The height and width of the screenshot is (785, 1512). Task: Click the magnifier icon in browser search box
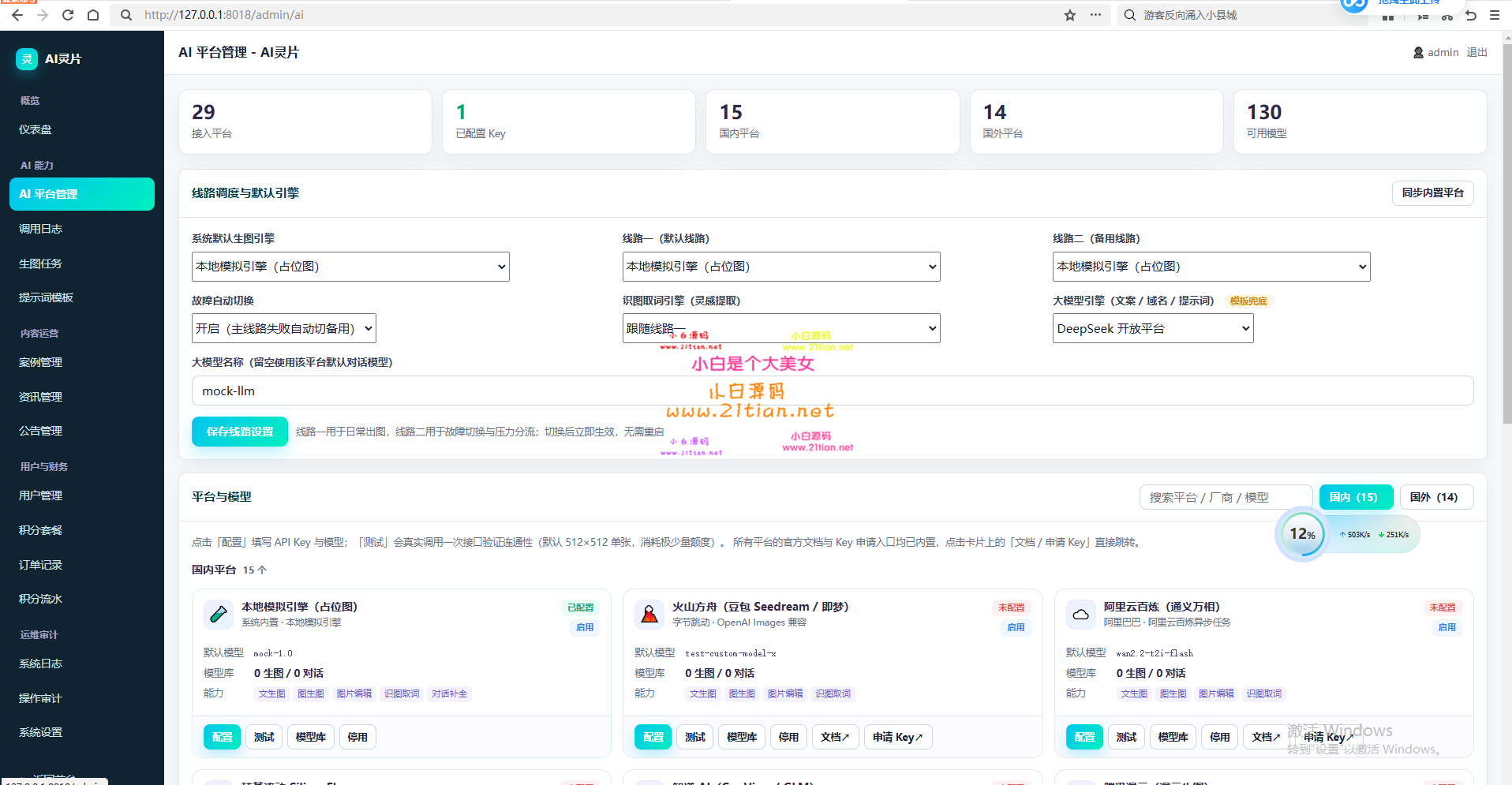(1130, 15)
